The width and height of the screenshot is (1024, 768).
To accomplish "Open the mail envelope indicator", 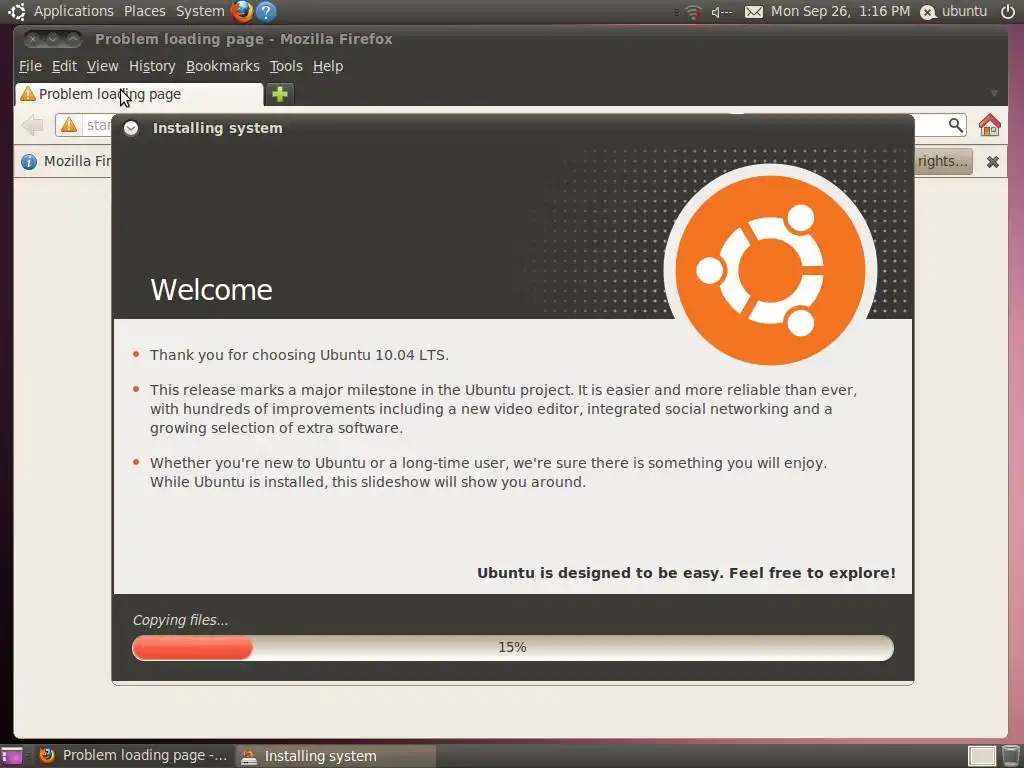I will click(x=754, y=12).
